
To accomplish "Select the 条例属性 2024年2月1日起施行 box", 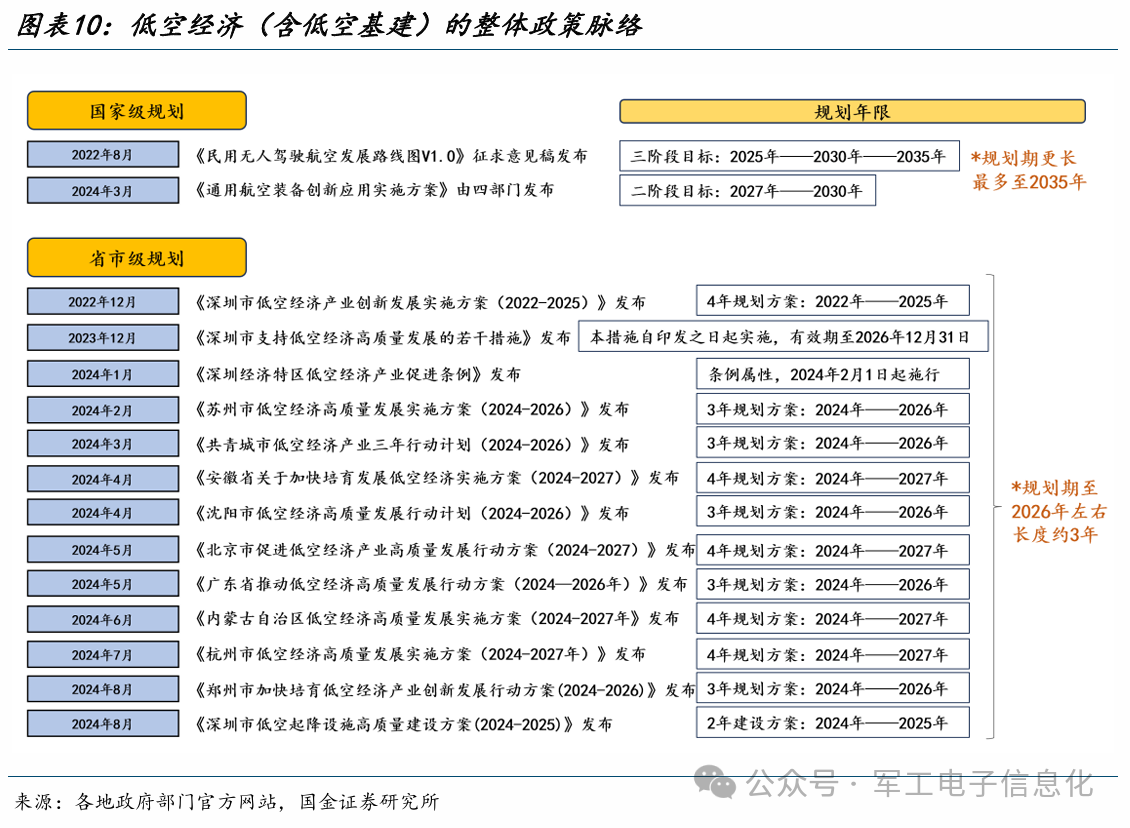I will click(832, 375).
